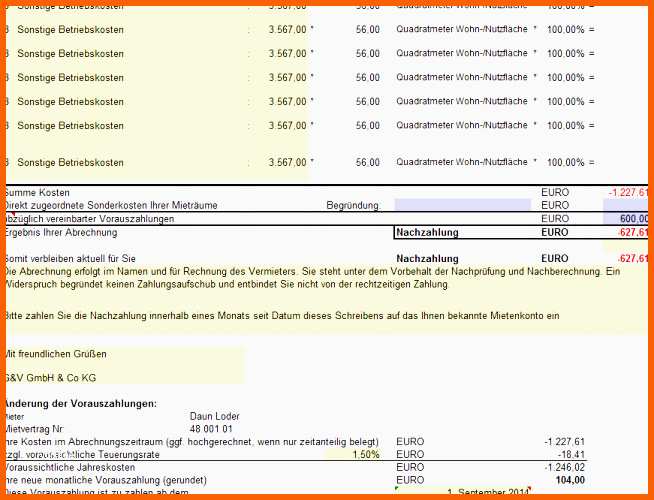Select the tenant name Daun Loder
654x500 pixels.
click(x=214, y=416)
